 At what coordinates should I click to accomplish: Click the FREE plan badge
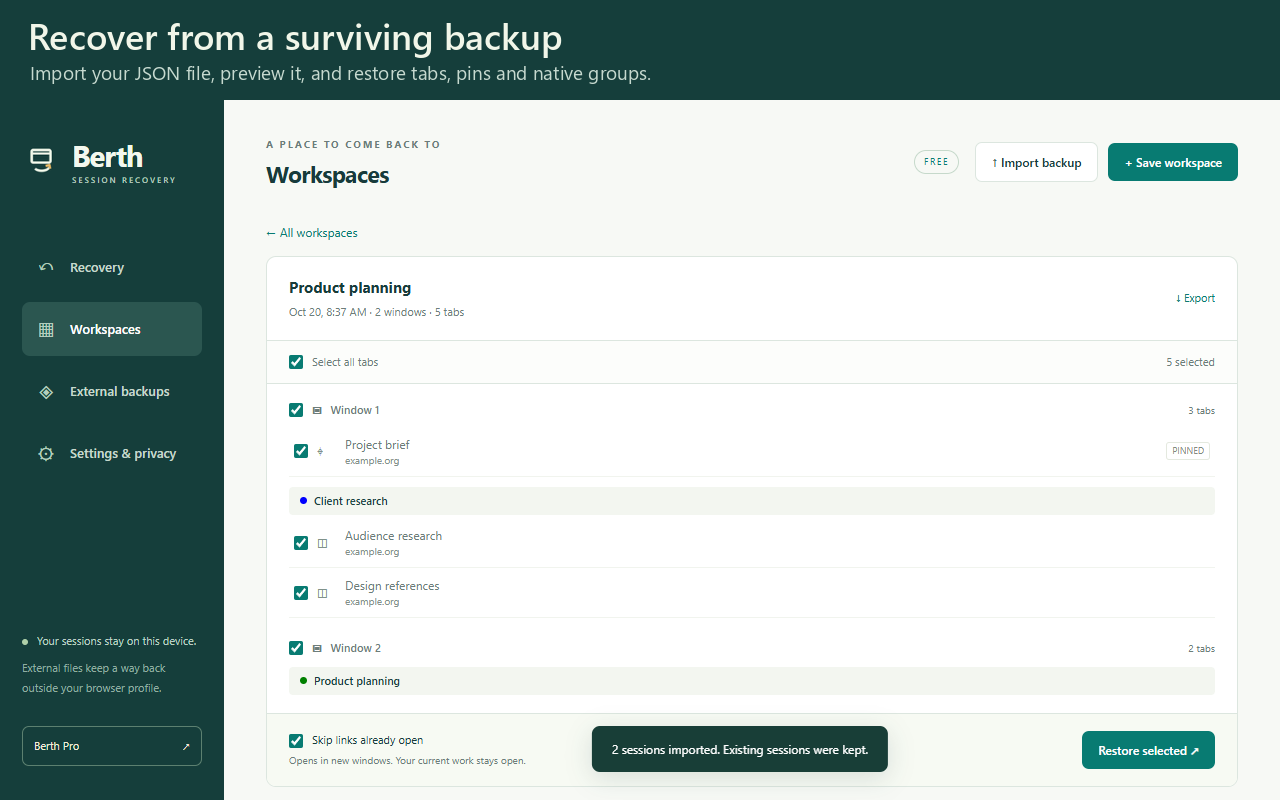(936, 162)
